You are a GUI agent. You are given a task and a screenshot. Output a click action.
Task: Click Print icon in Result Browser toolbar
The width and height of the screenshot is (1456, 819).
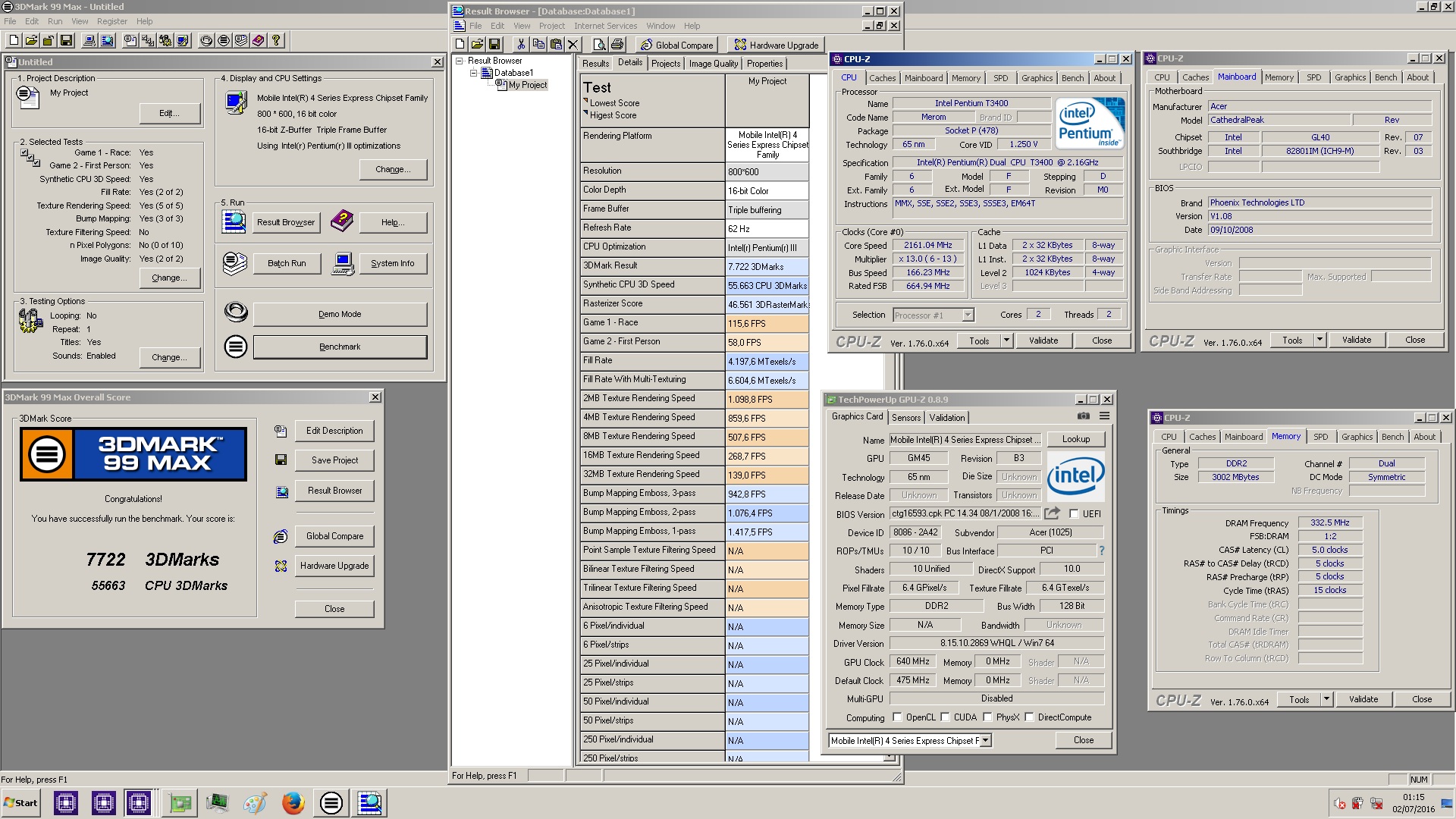tap(617, 45)
